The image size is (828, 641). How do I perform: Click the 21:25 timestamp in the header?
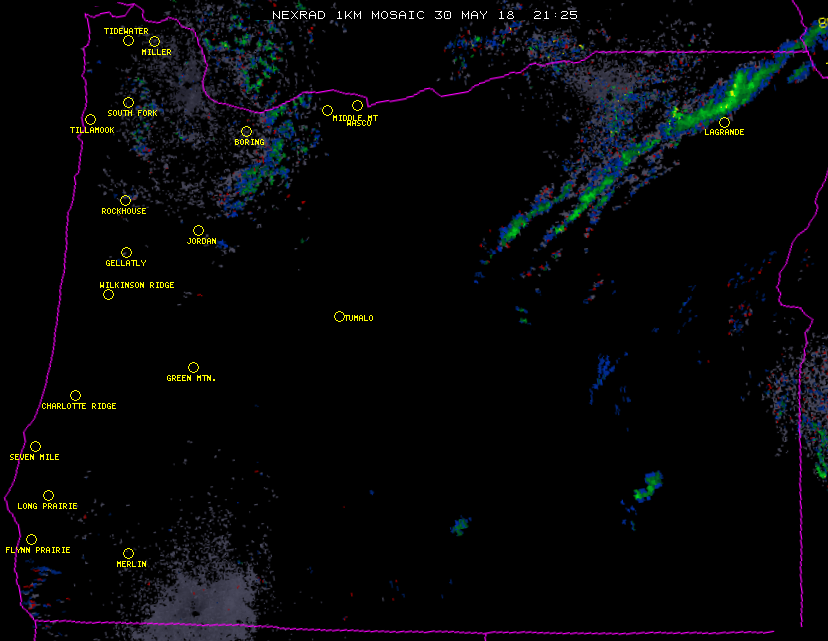[555, 15]
